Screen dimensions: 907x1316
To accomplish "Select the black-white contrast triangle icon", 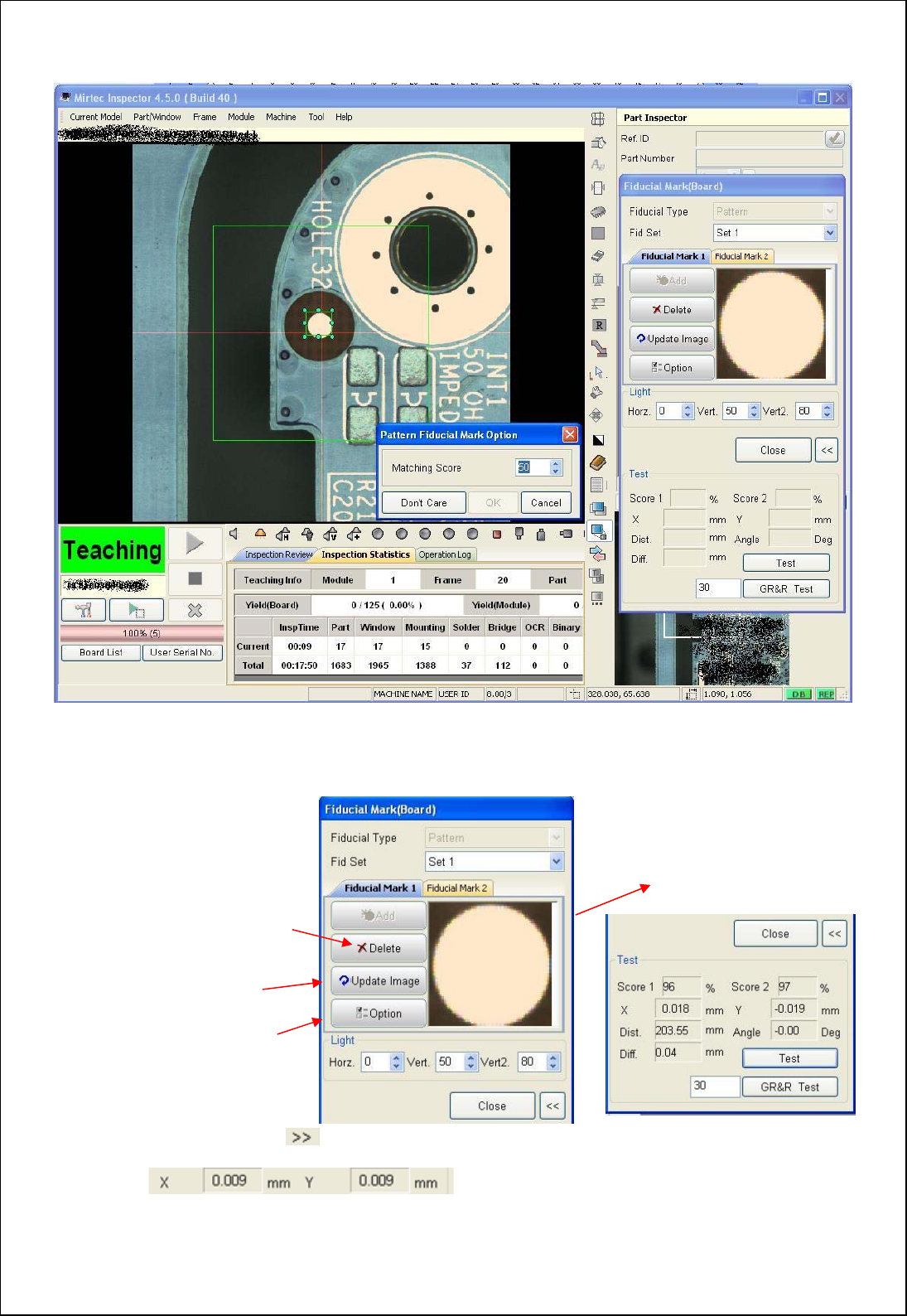I will [x=599, y=440].
